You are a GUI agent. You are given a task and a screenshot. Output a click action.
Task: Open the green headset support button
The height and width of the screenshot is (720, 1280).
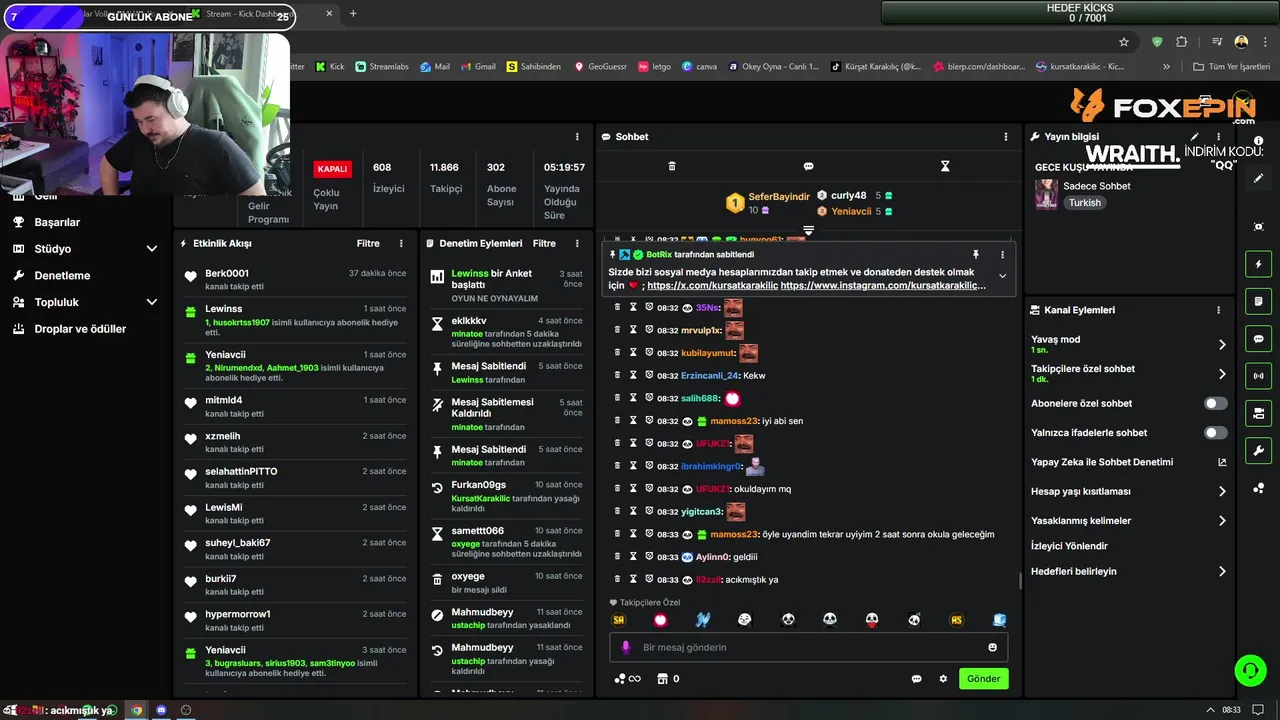point(1251,670)
